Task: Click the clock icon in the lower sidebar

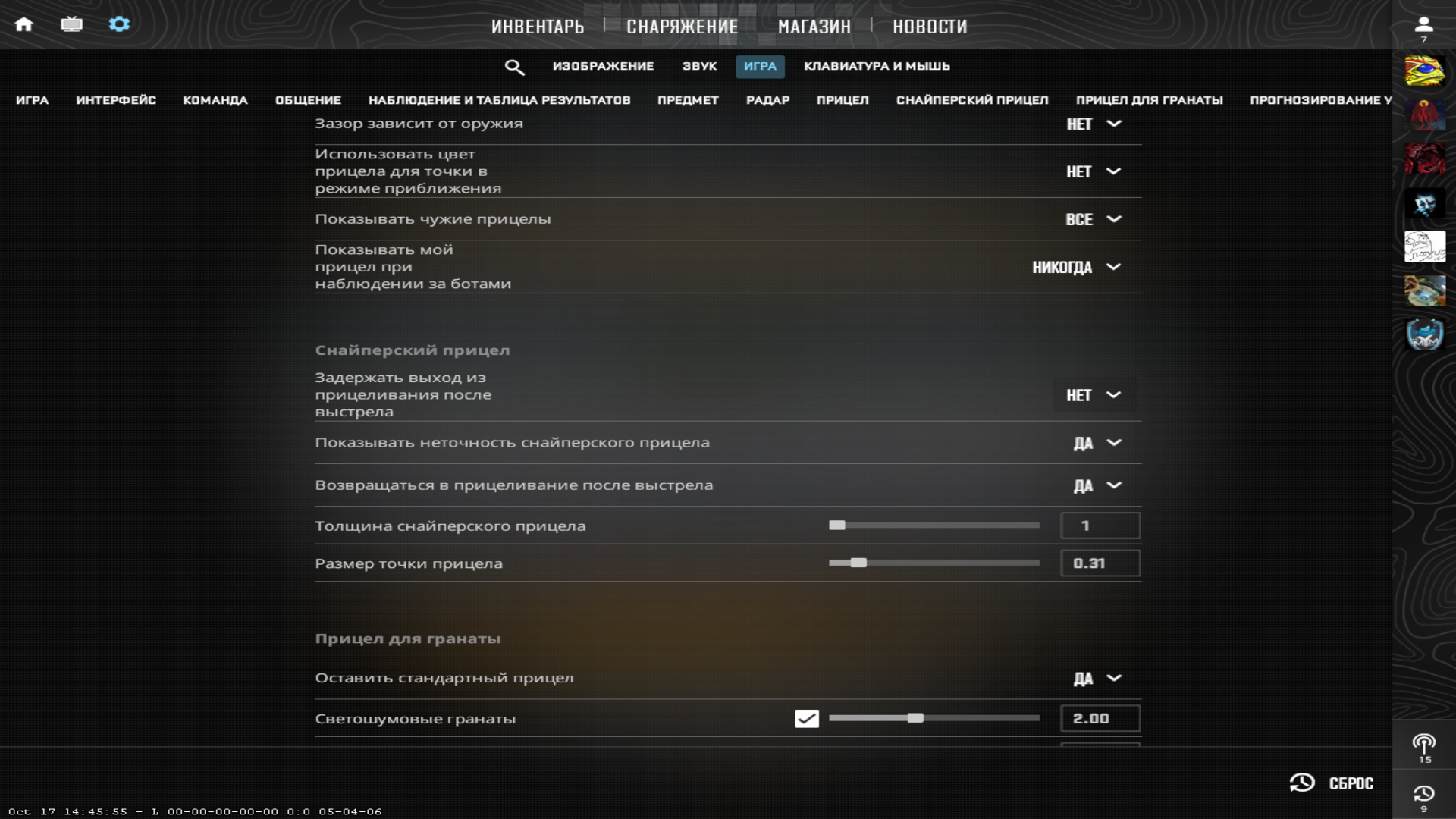Action: [x=1423, y=794]
